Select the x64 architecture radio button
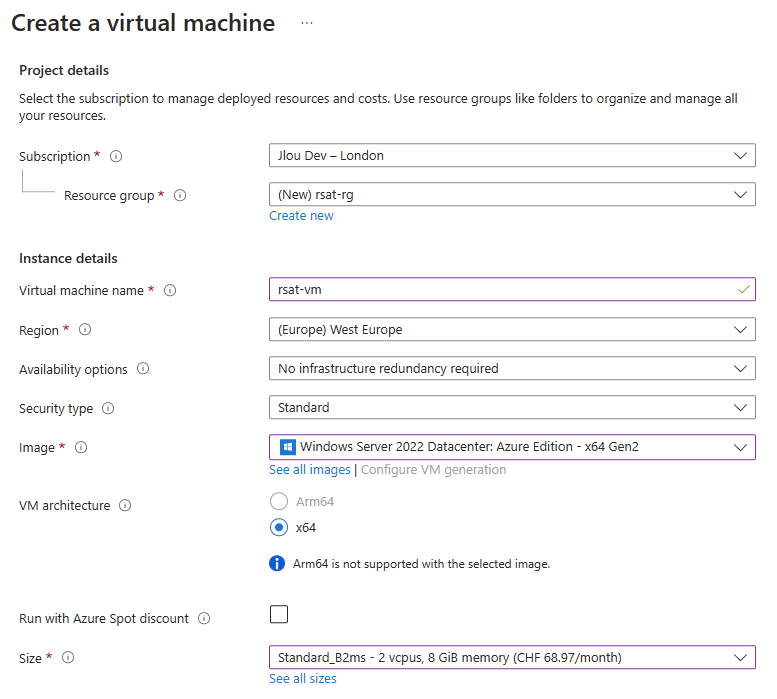The image size is (777, 699). [x=279, y=527]
